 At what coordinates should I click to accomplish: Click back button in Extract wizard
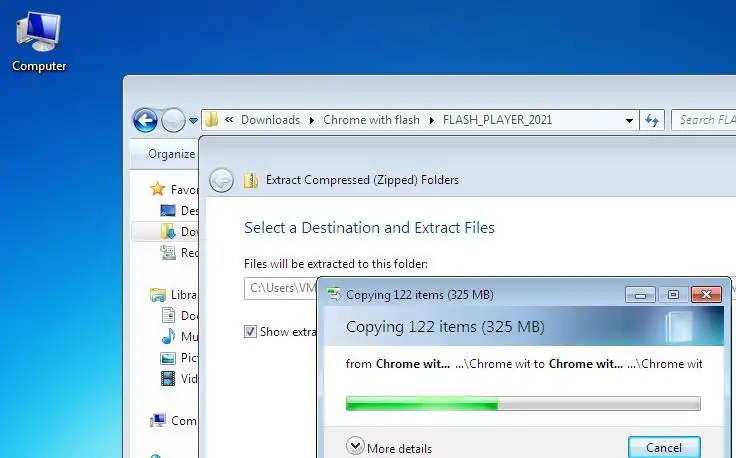click(221, 180)
